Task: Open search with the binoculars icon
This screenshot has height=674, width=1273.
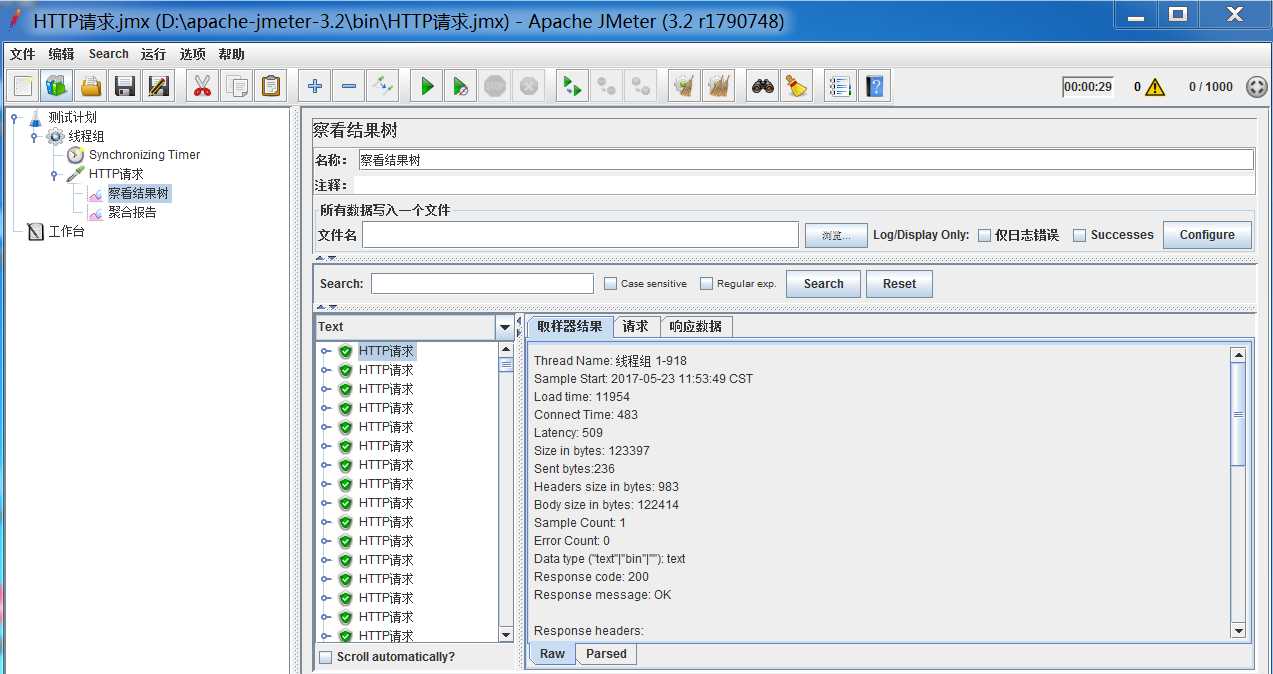Action: pyautogui.click(x=763, y=86)
